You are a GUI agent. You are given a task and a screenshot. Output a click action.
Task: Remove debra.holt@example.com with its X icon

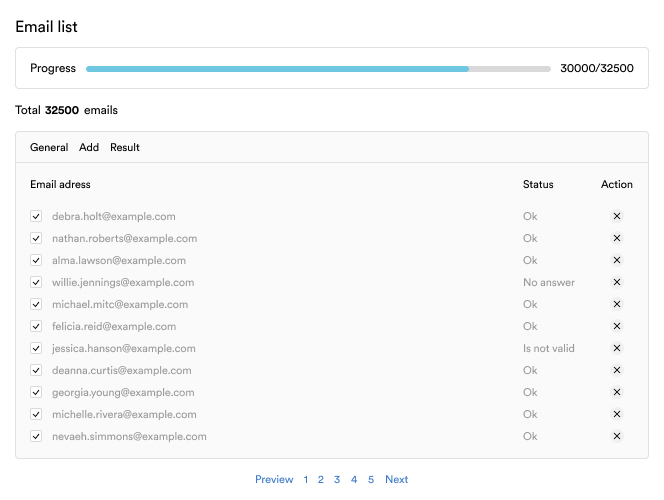tap(617, 216)
